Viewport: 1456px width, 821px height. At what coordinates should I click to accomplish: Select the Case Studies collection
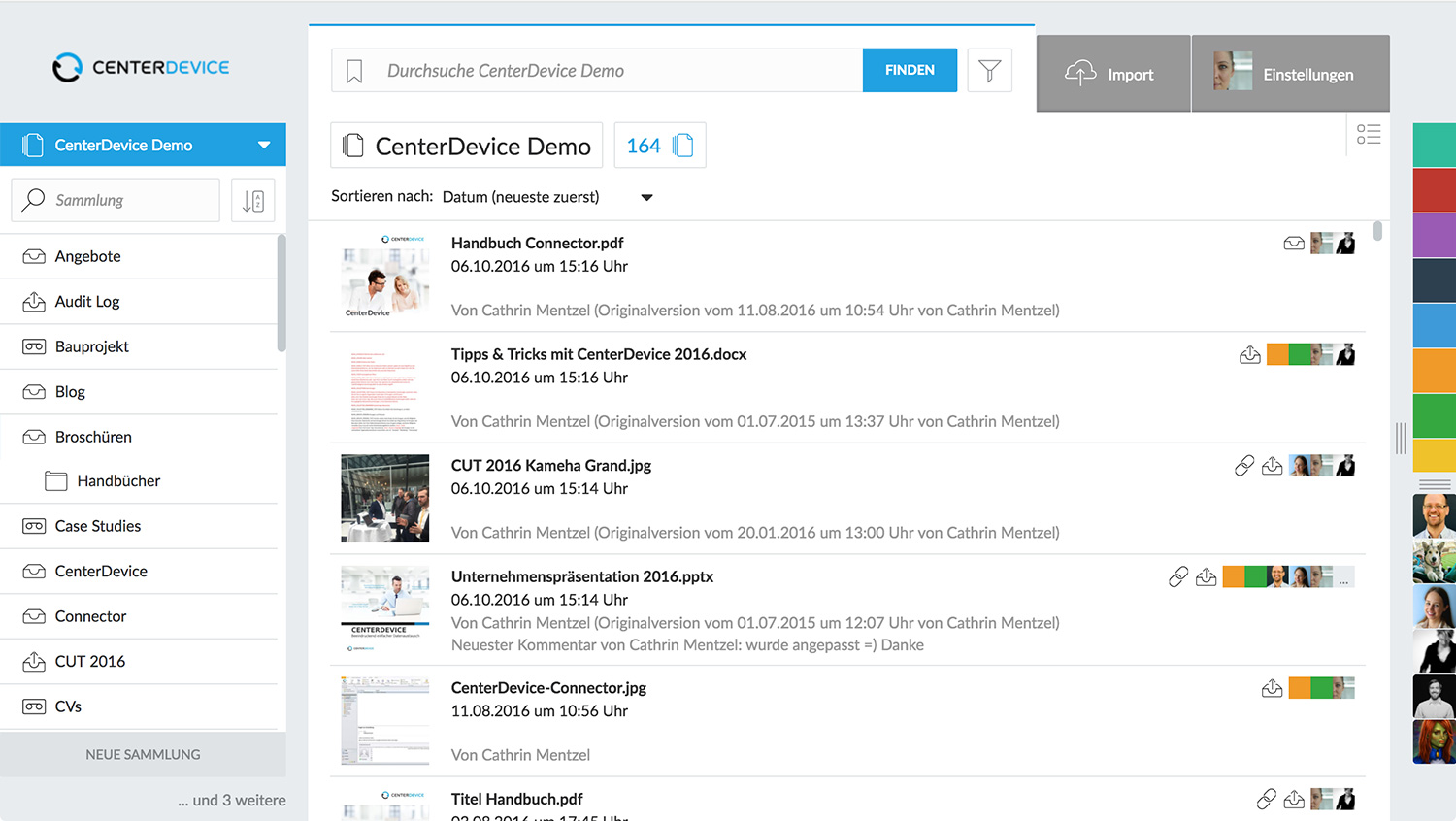coord(139,526)
